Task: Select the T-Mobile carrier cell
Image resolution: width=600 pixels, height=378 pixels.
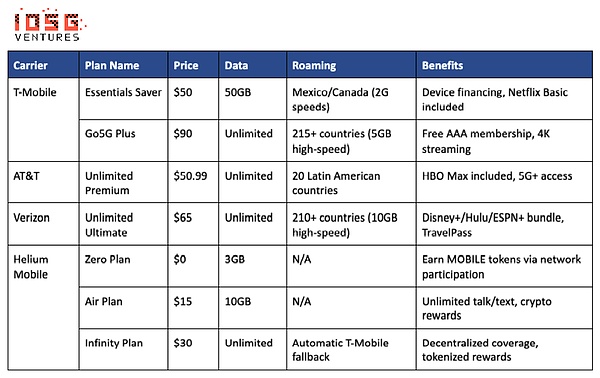Action: pos(43,120)
